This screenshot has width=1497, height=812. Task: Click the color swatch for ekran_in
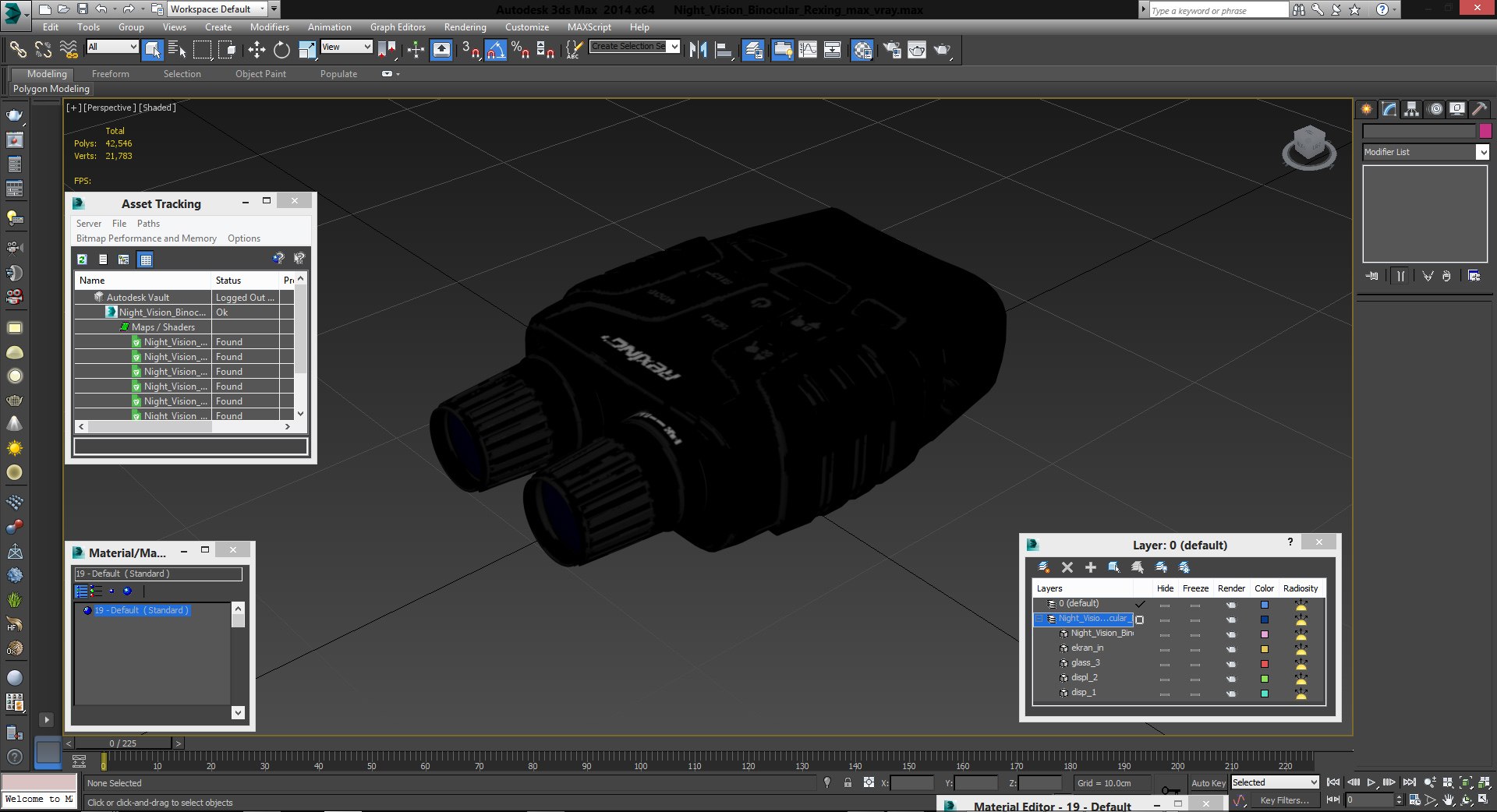click(x=1265, y=649)
